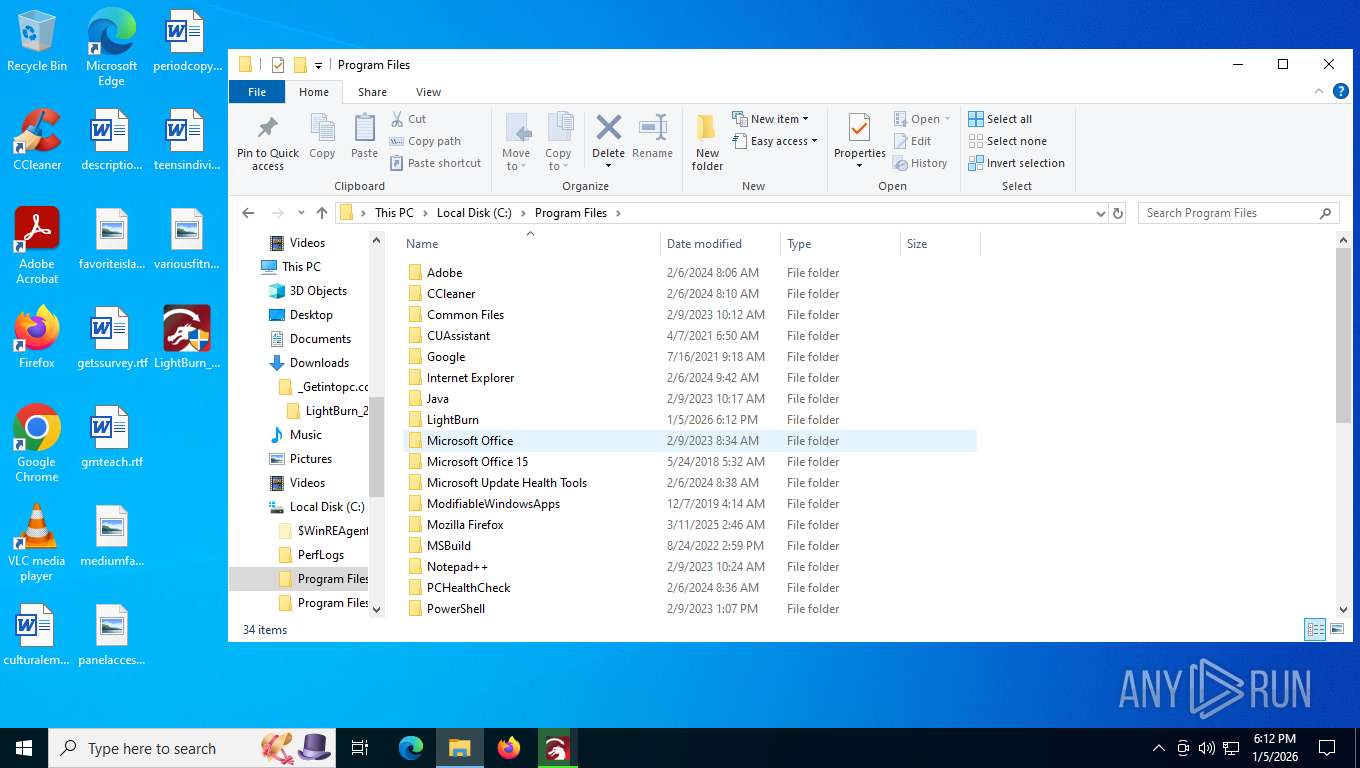Select VLC media player desktop icon
The height and width of the screenshot is (768, 1360).
tap(37, 543)
